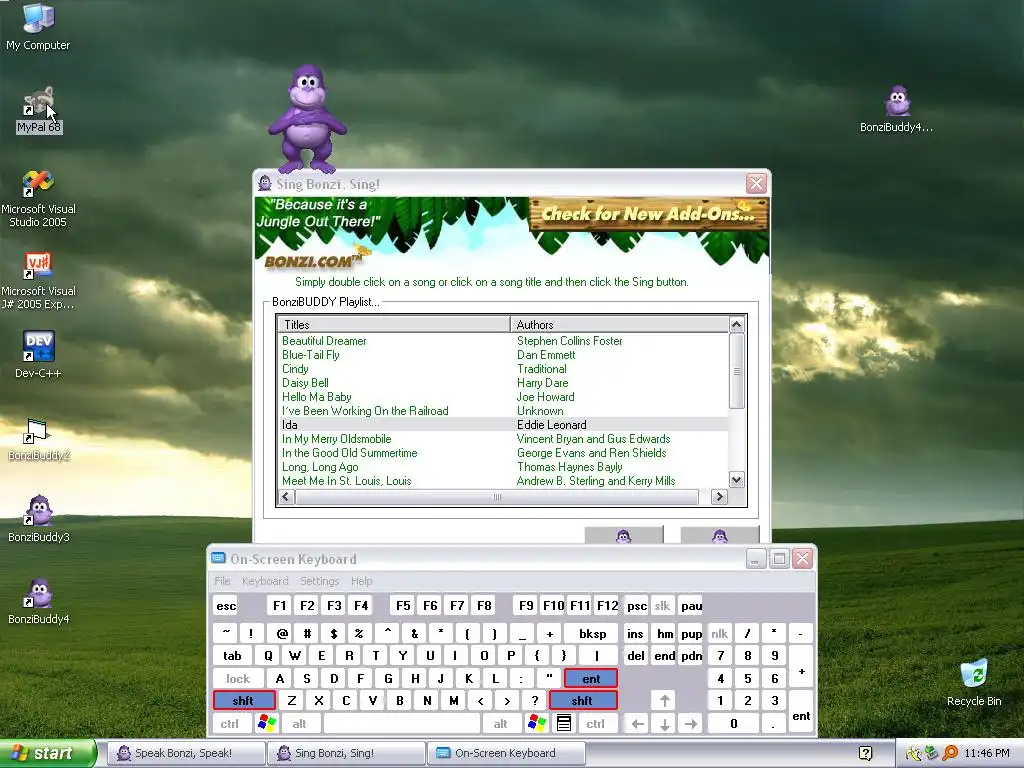
Task: Toggle the right alt key on keyboard
Action: tap(501, 724)
